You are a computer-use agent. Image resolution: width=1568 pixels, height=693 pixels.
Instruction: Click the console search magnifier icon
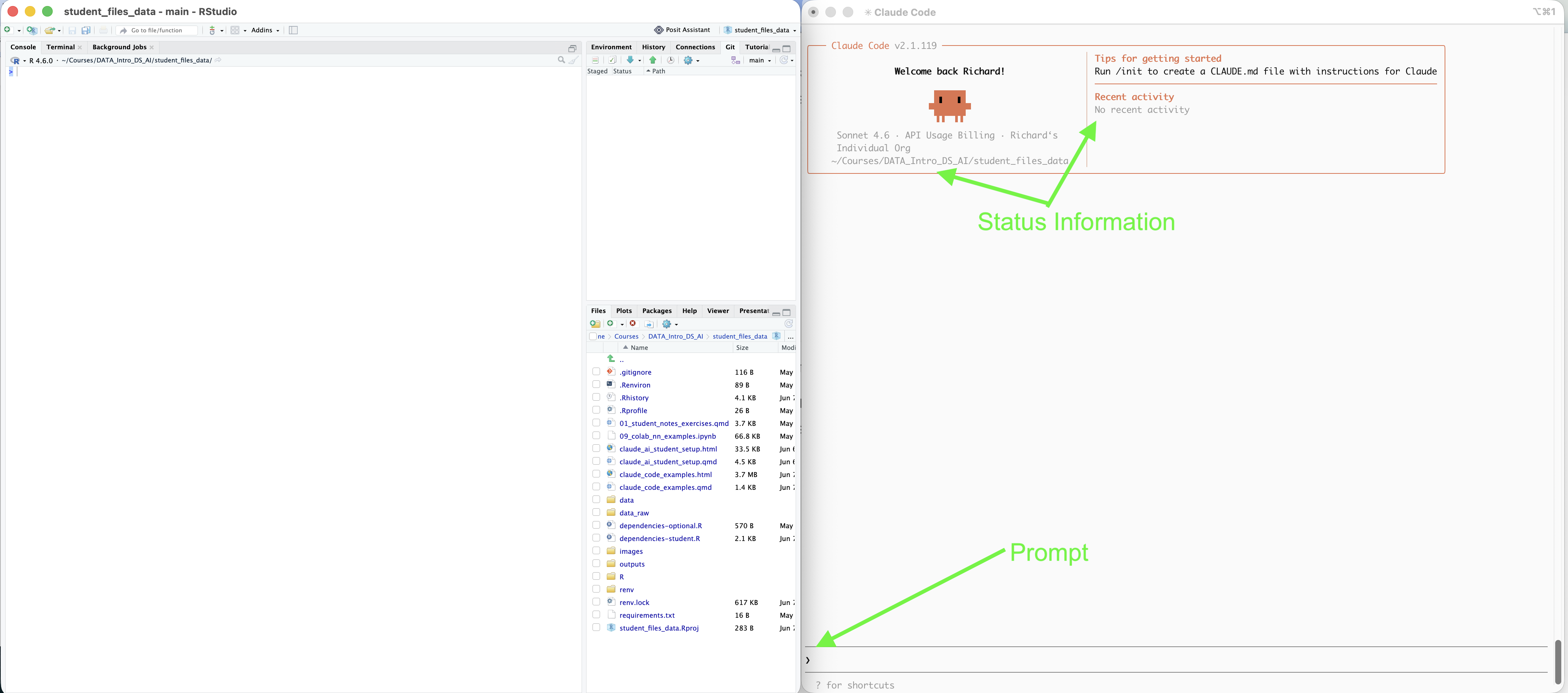(x=561, y=60)
